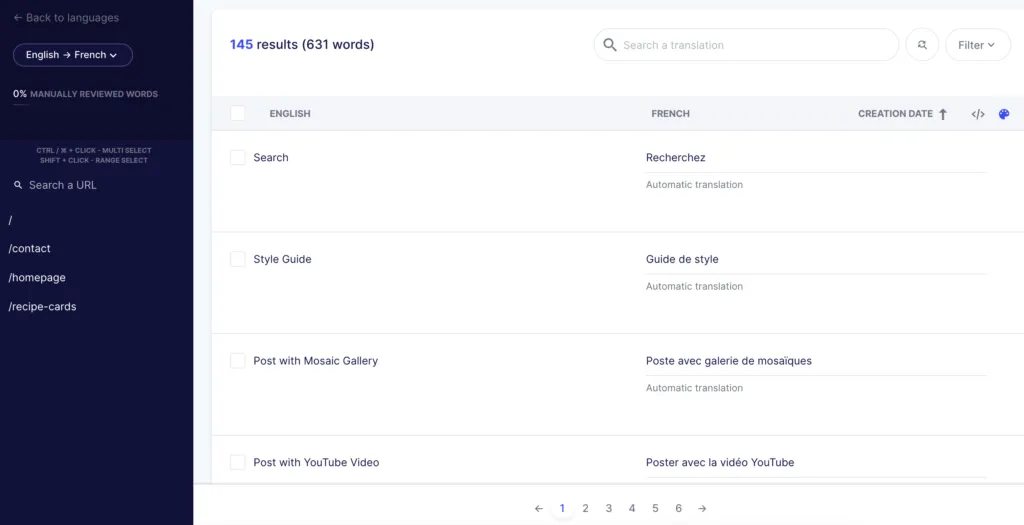The height and width of the screenshot is (525, 1024).
Task: Go to previous page arrow
Action: 539,508
